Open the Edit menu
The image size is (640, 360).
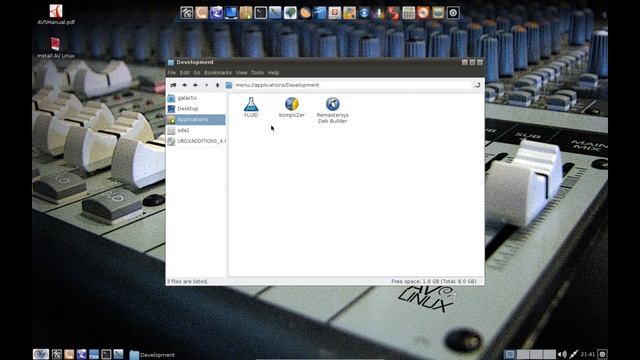[184, 73]
